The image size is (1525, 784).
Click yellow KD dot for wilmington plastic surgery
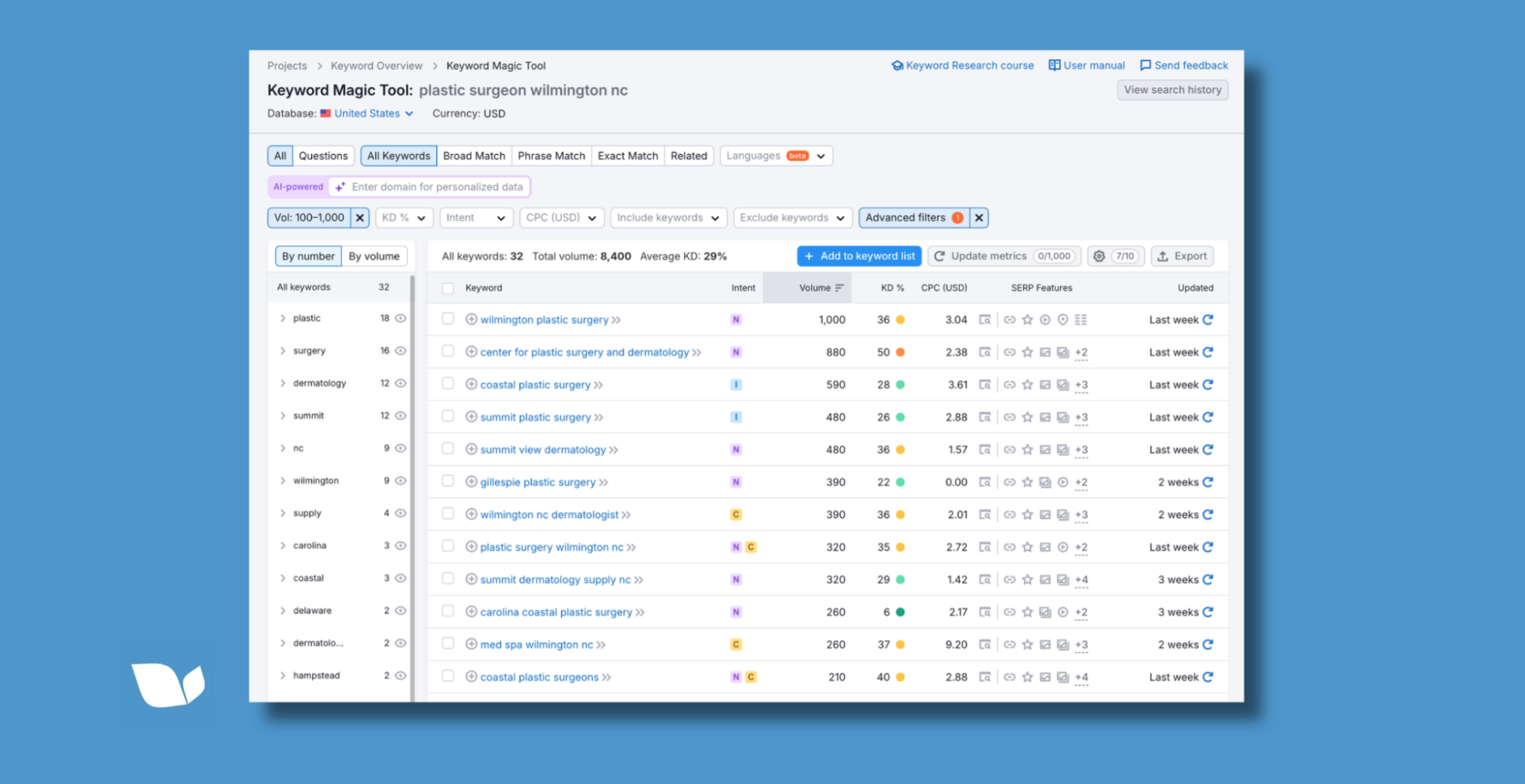900,320
